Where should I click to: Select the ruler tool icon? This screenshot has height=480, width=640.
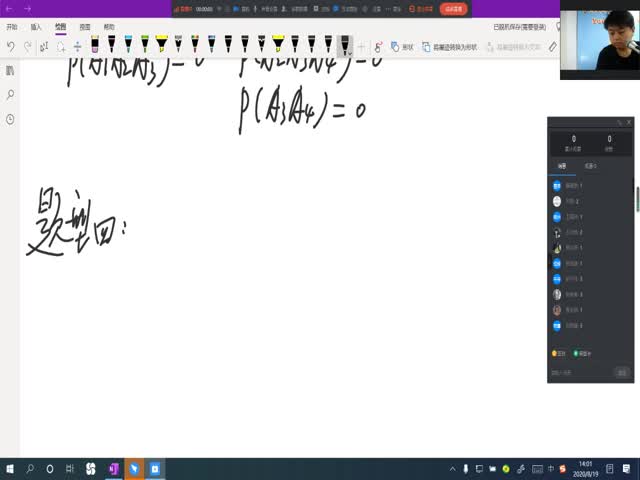[553, 47]
